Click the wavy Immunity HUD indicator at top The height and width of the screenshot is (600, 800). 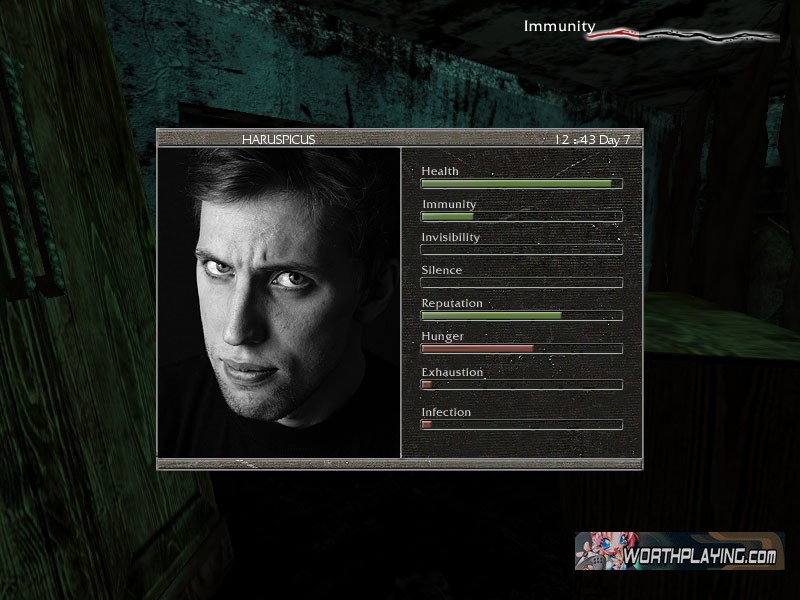(682, 35)
